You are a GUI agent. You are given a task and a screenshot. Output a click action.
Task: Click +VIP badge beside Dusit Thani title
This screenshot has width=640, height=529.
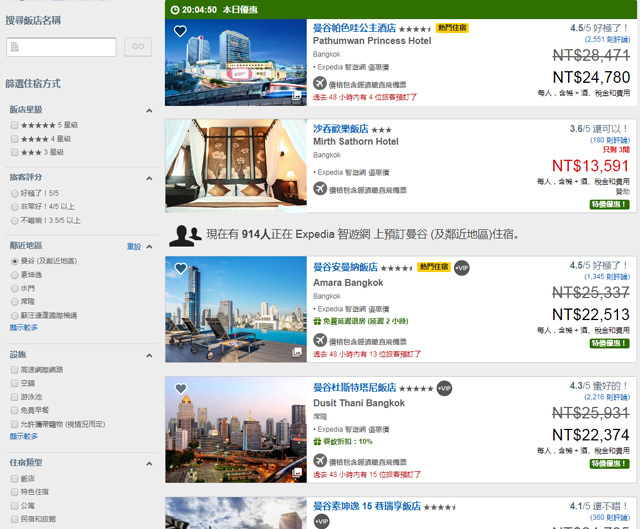point(444,388)
